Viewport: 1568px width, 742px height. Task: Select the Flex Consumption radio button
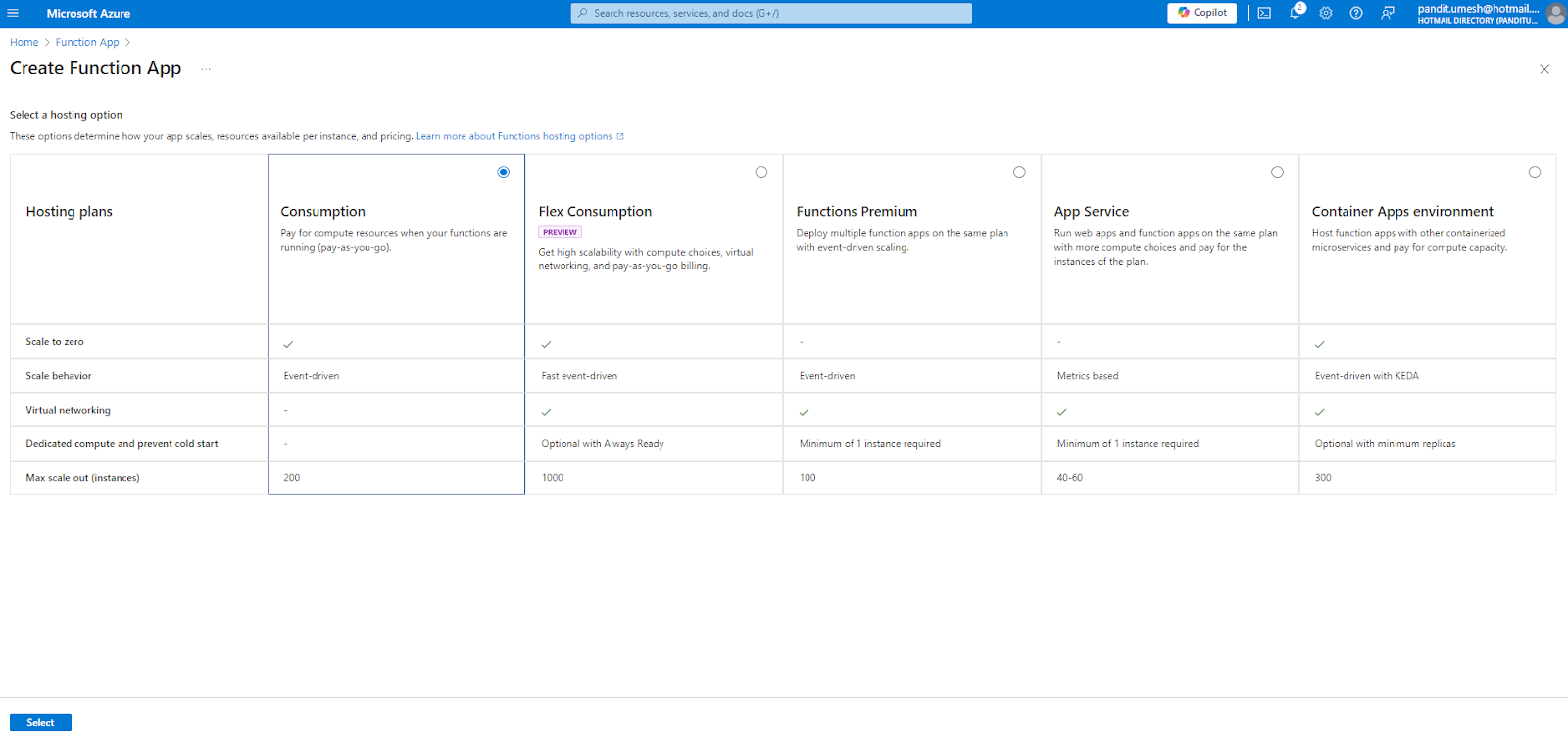point(761,173)
